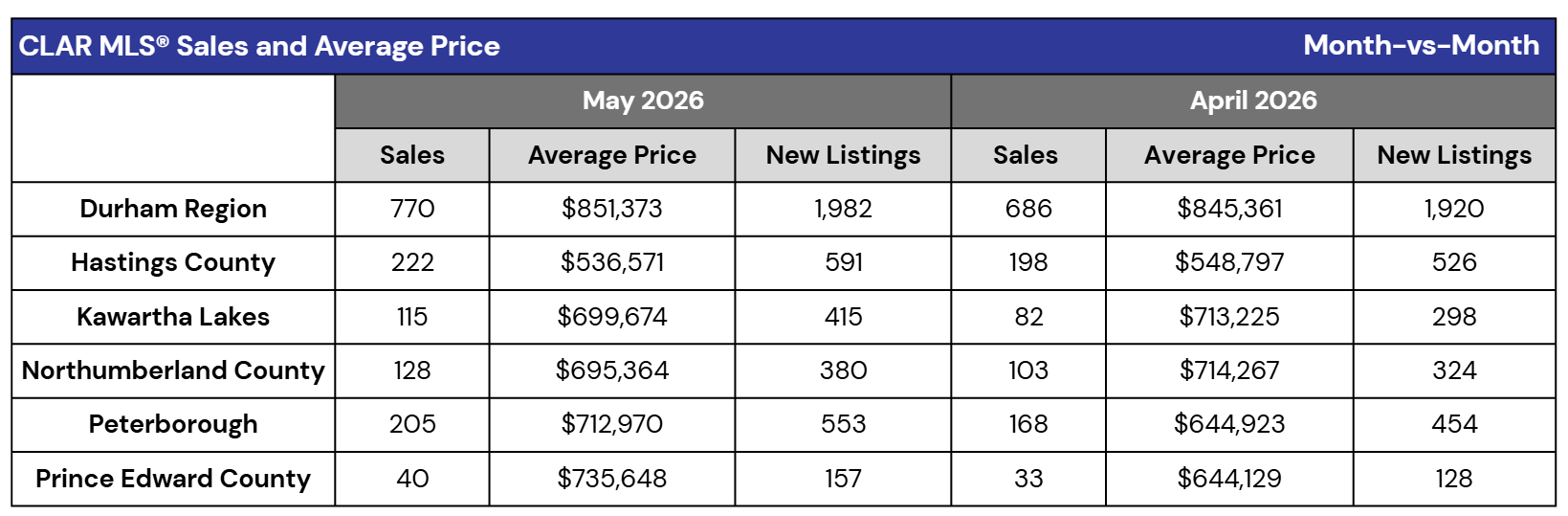Click Durham Region May average price $851,373
1568x516 pixels.
coord(612,209)
